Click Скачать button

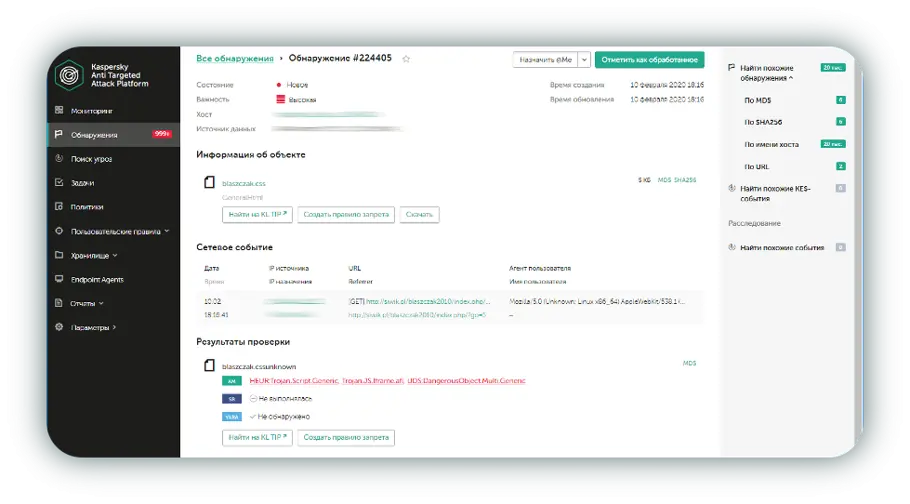[419, 214]
